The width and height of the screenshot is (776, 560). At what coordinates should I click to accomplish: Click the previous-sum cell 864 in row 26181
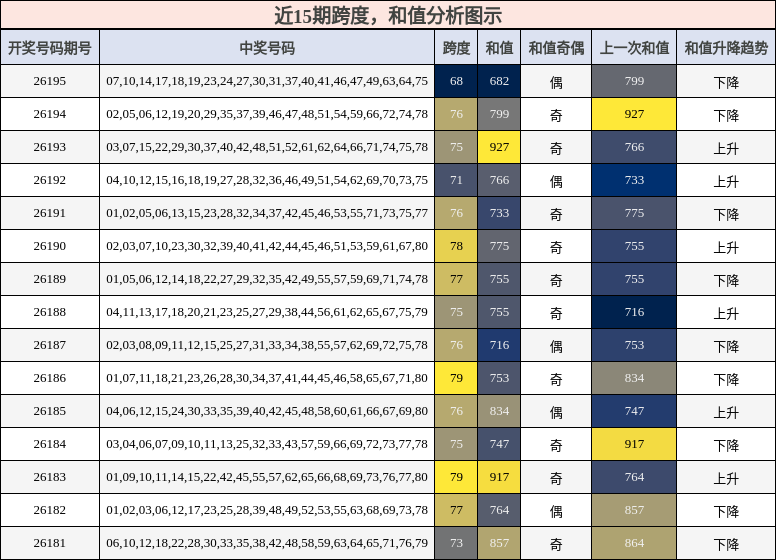634,543
